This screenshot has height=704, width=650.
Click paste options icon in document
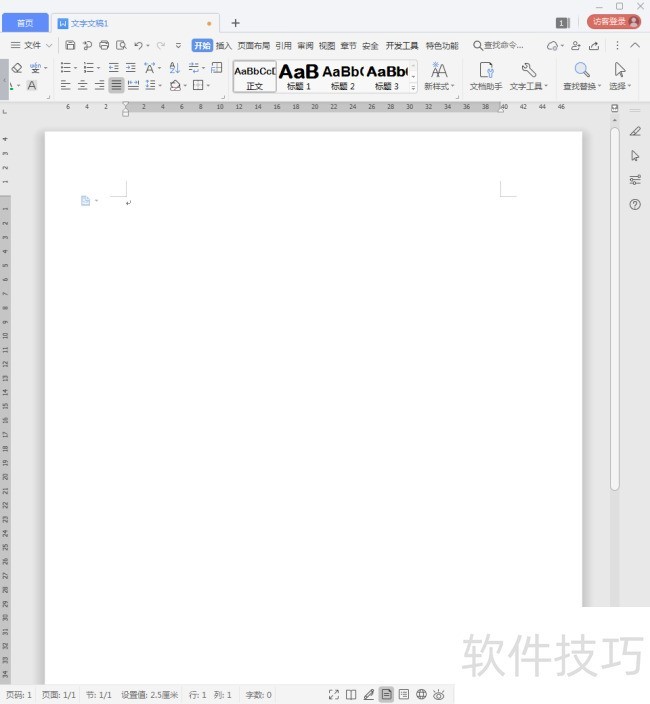[85, 201]
